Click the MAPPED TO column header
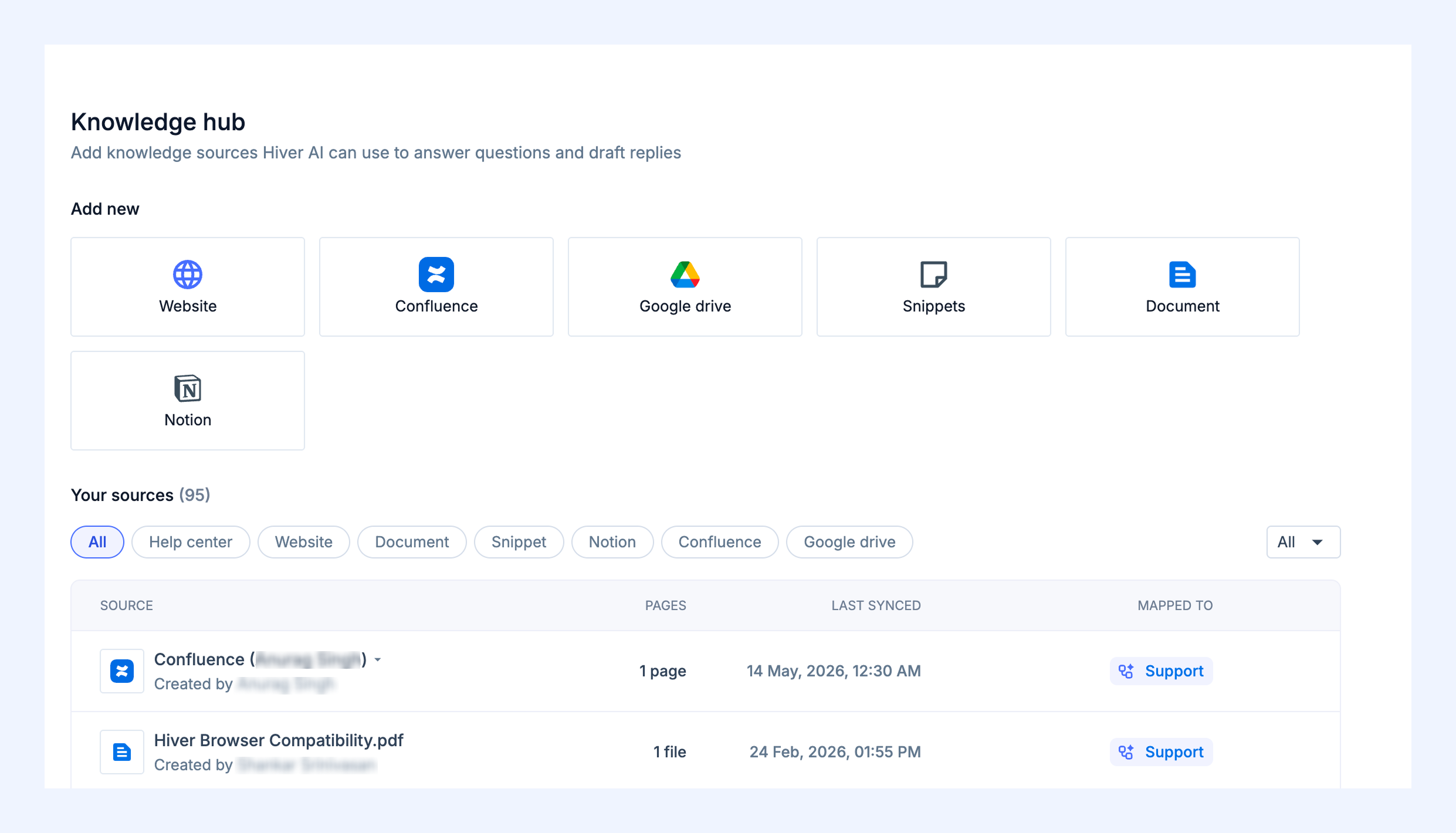The height and width of the screenshot is (833, 1456). (1176, 605)
